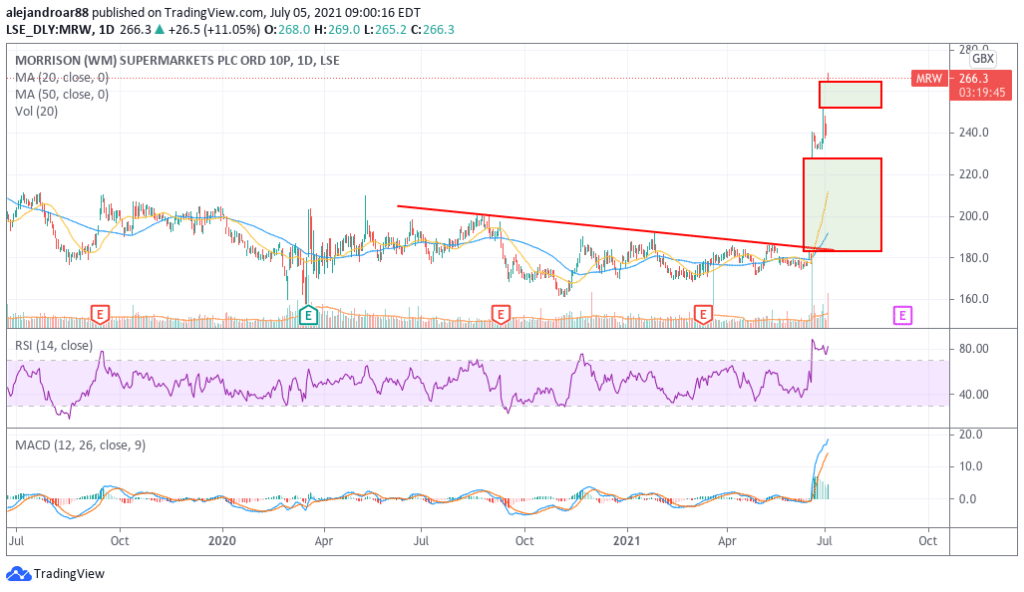Click the red E marker before Oct 2020
1024x592 pixels.
(499, 315)
